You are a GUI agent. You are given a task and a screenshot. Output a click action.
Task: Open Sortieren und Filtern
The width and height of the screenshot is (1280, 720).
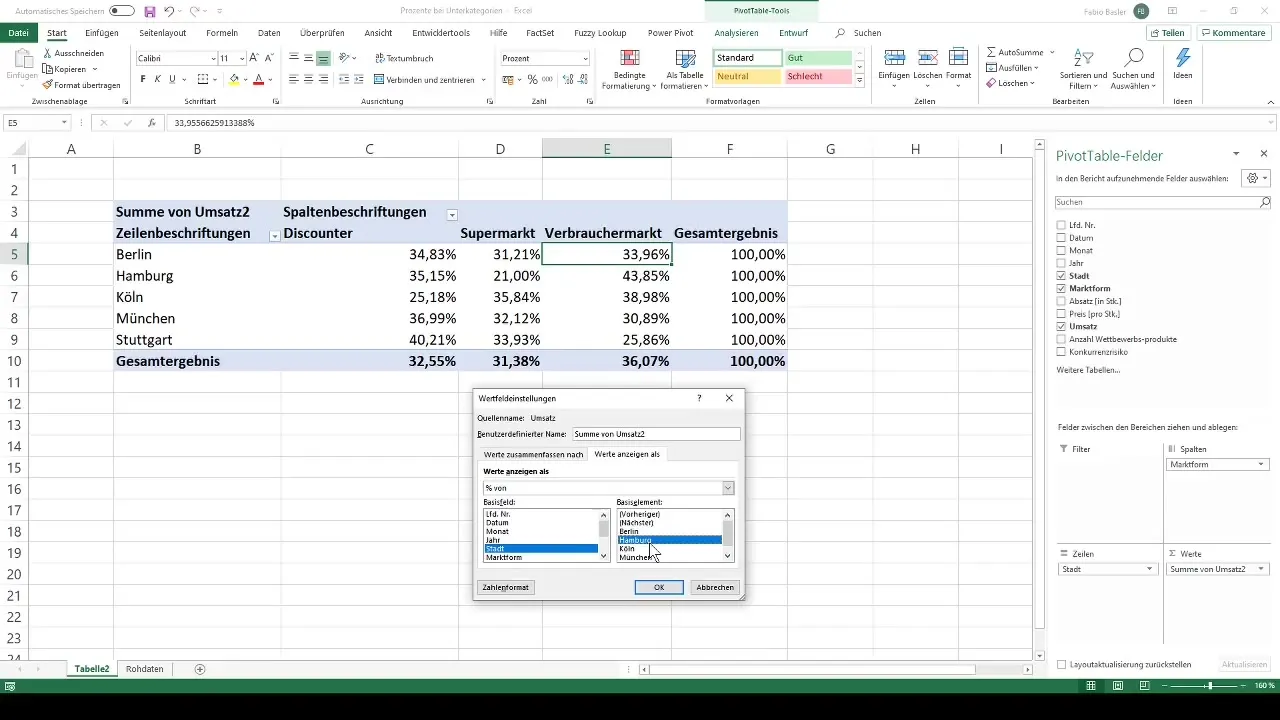pos(1082,68)
